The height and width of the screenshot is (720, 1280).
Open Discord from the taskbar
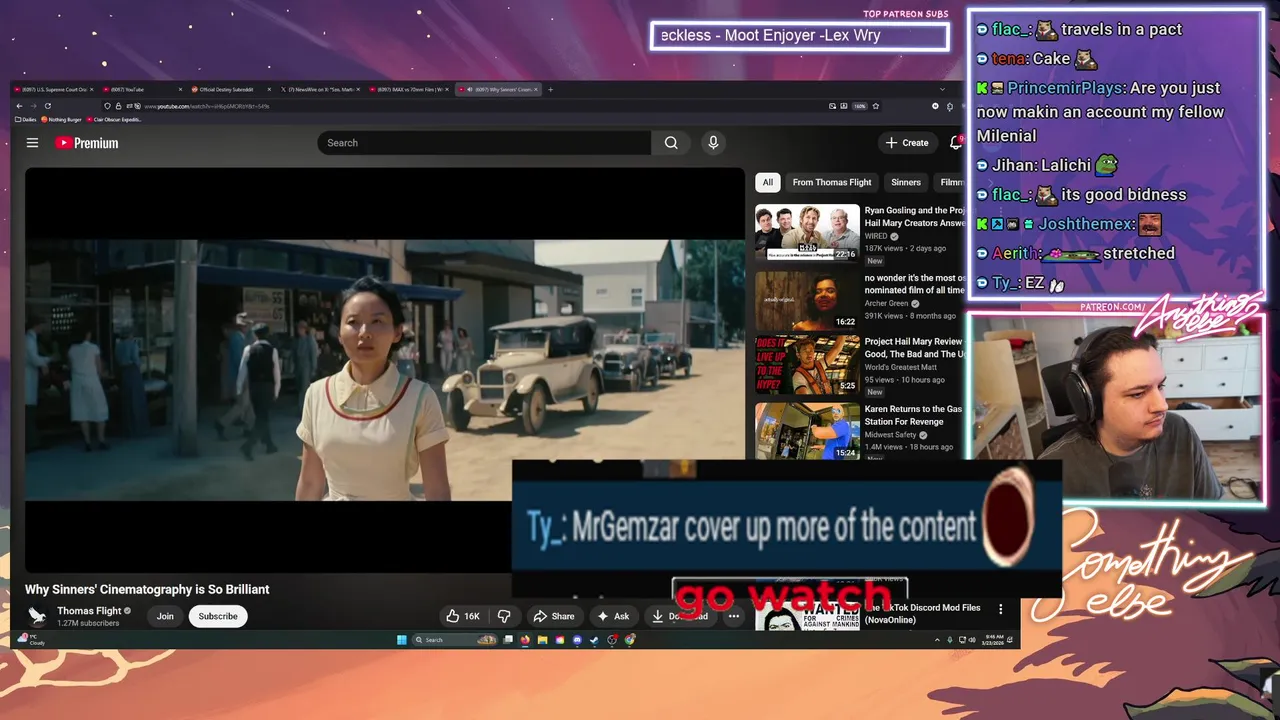coord(577,640)
